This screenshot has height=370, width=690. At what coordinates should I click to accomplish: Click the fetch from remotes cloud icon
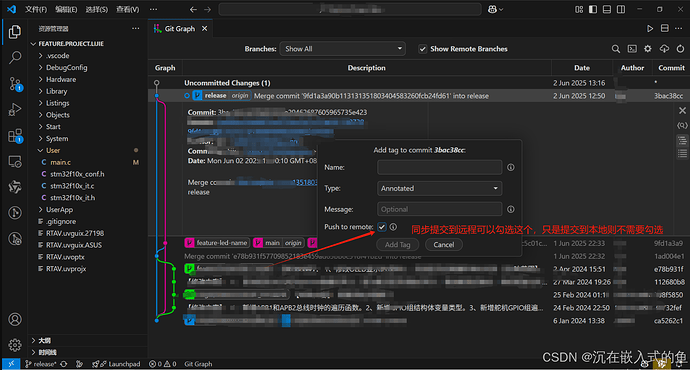point(664,49)
